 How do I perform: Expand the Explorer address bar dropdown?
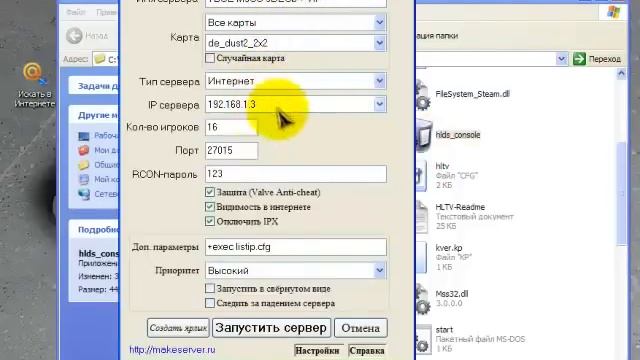tap(562, 59)
